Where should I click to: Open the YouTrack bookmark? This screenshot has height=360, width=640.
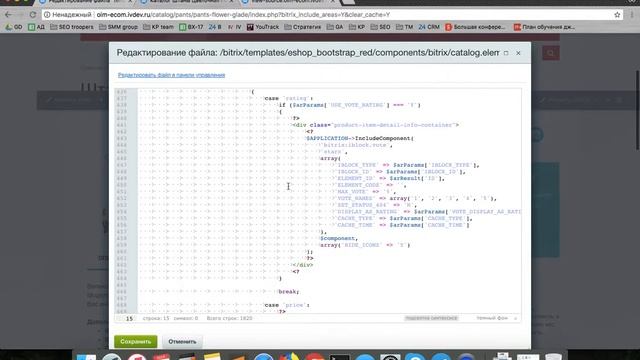pyautogui.click(x=262, y=27)
